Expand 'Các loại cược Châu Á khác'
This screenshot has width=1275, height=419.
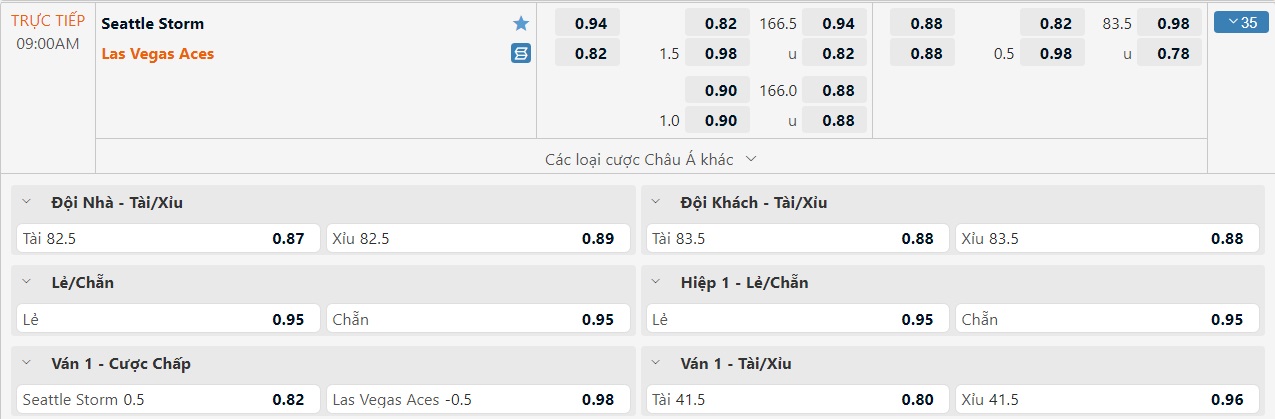[651, 159]
